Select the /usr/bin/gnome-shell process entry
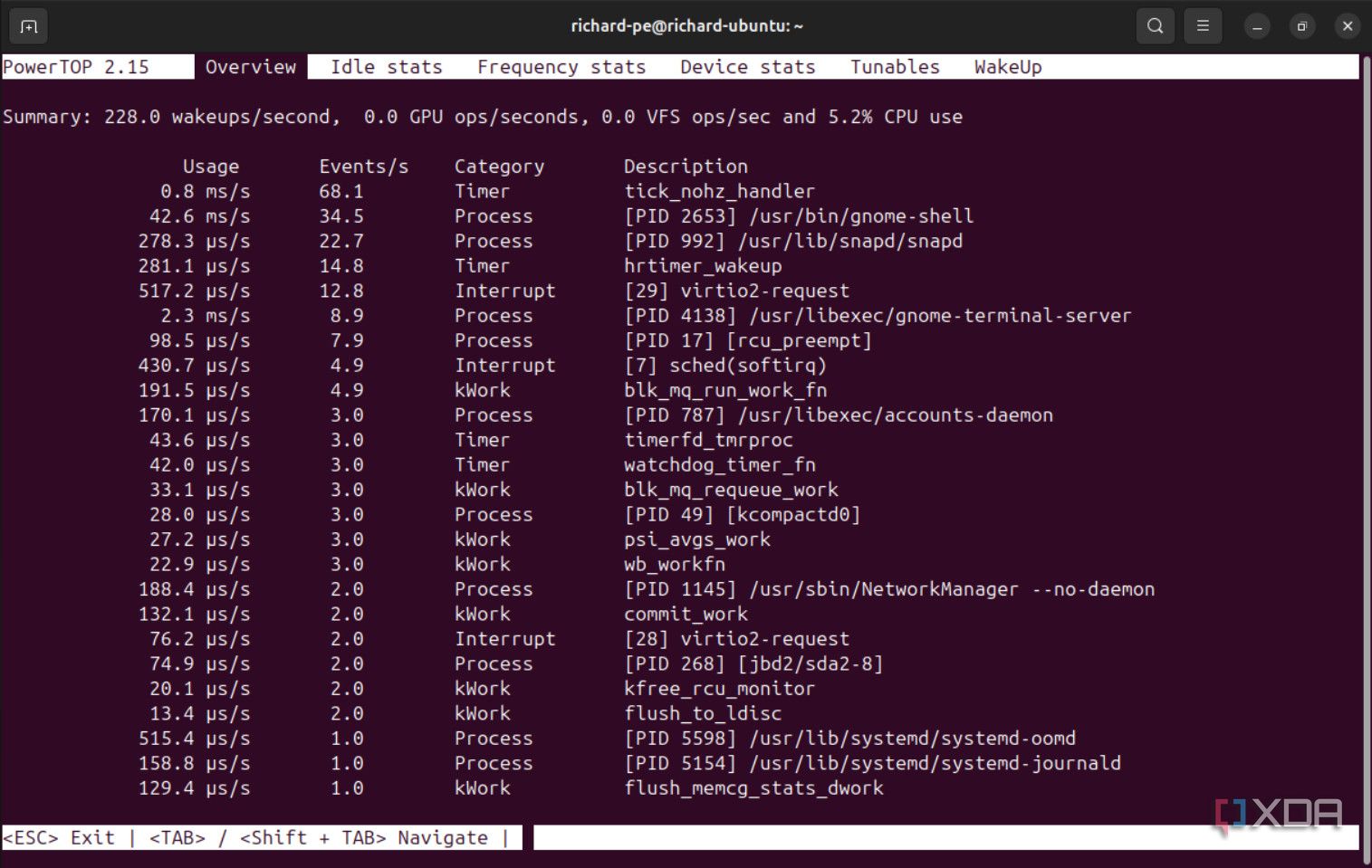The width and height of the screenshot is (1372, 868). [799, 216]
